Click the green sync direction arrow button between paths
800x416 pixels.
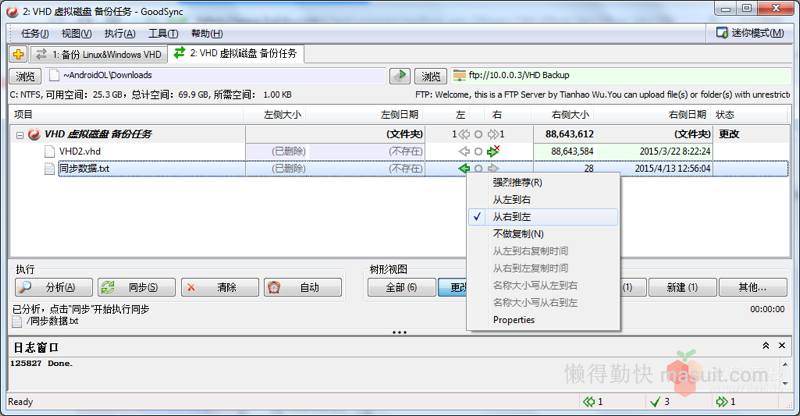pos(400,76)
